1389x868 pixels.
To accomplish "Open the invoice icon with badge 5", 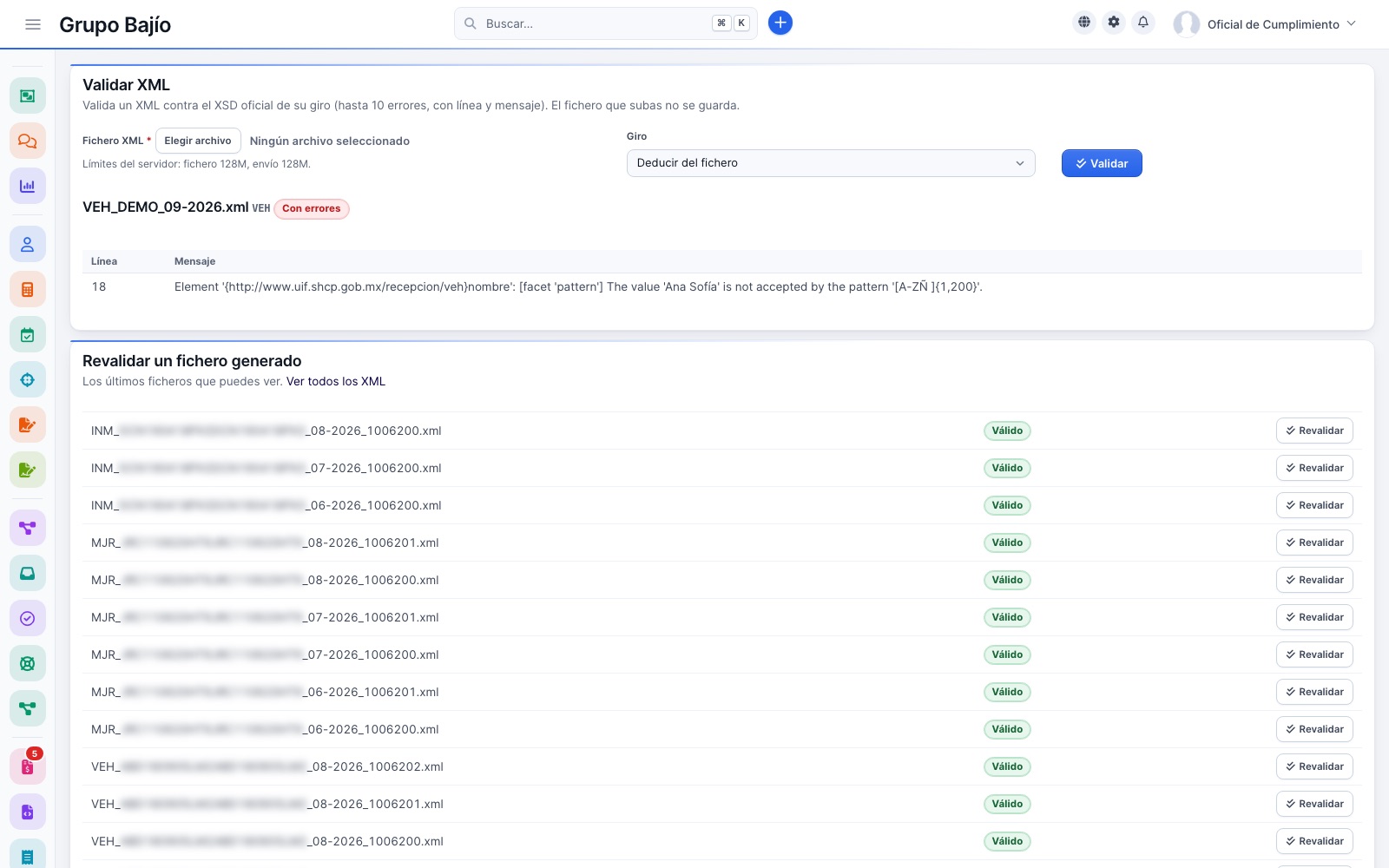I will (28, 767).
